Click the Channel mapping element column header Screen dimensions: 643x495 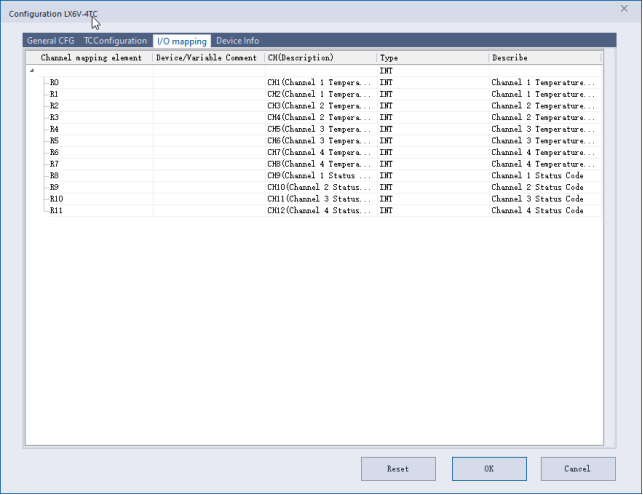(x=90, y=58)
